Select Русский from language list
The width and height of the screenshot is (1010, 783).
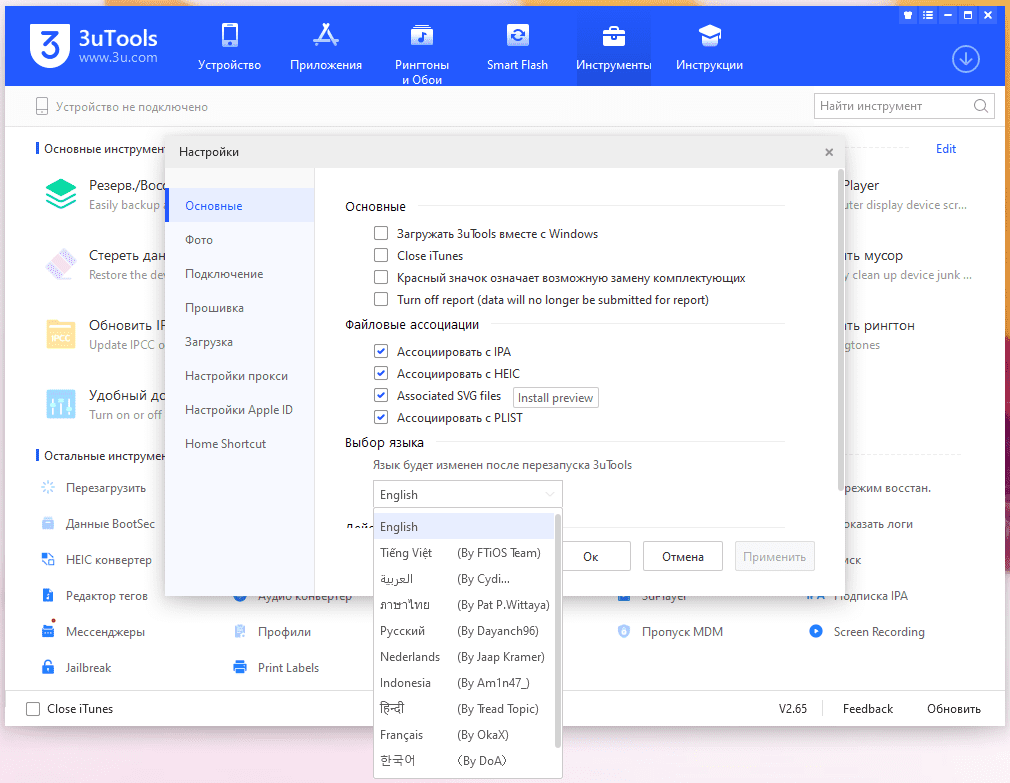click(464, 630)
